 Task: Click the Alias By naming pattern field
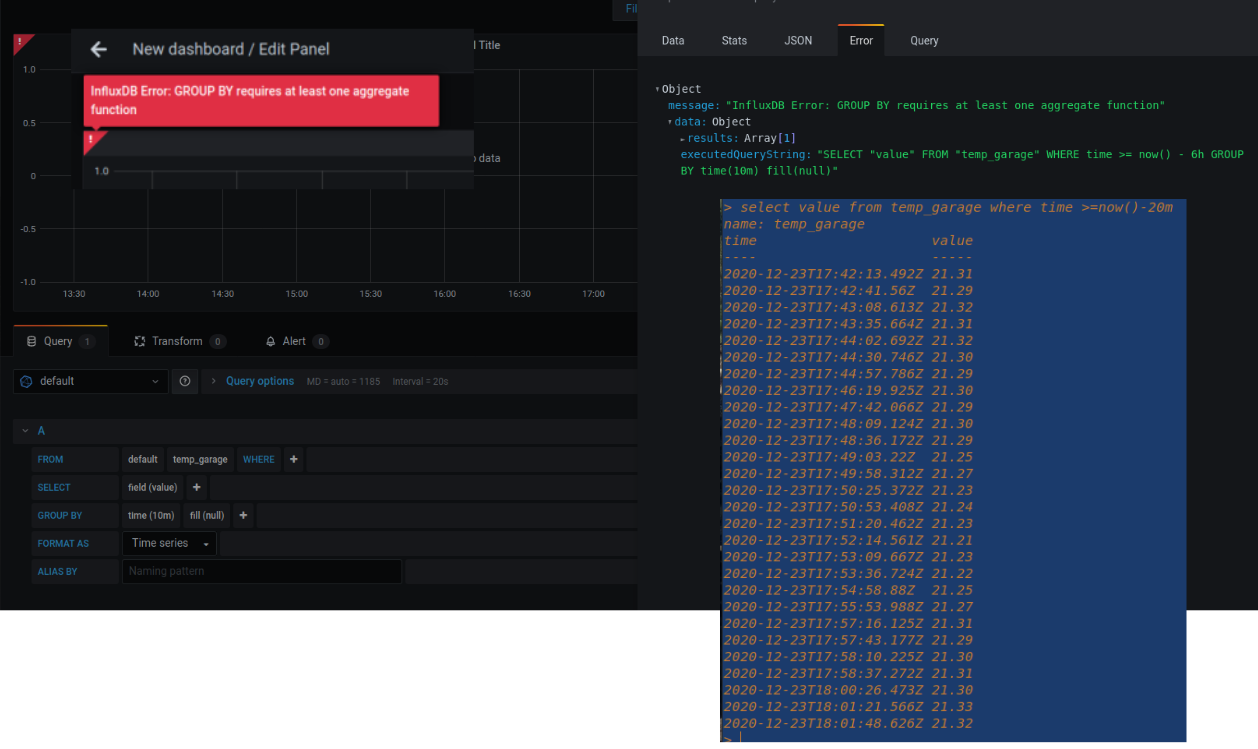point(262,571)
